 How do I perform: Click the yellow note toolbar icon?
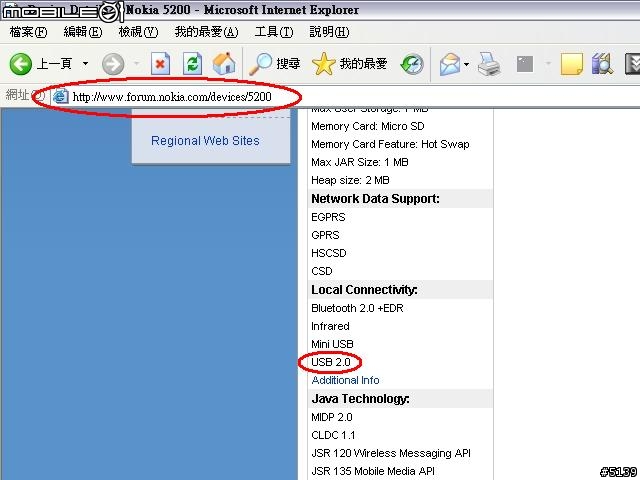pyautogui.click(x=571, y=64)
